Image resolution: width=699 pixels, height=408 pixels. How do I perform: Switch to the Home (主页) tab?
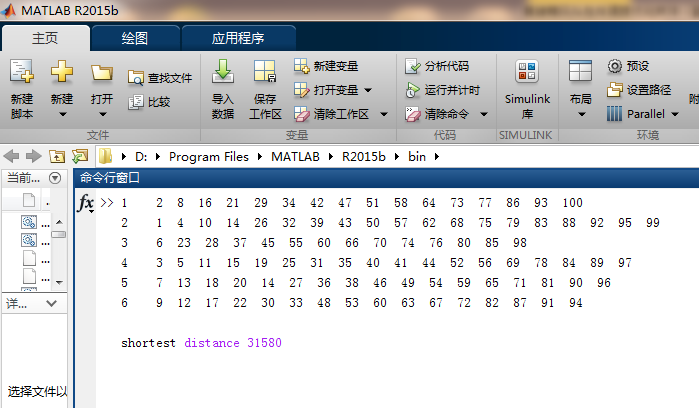pyautogui.click(x=45, y=38)
